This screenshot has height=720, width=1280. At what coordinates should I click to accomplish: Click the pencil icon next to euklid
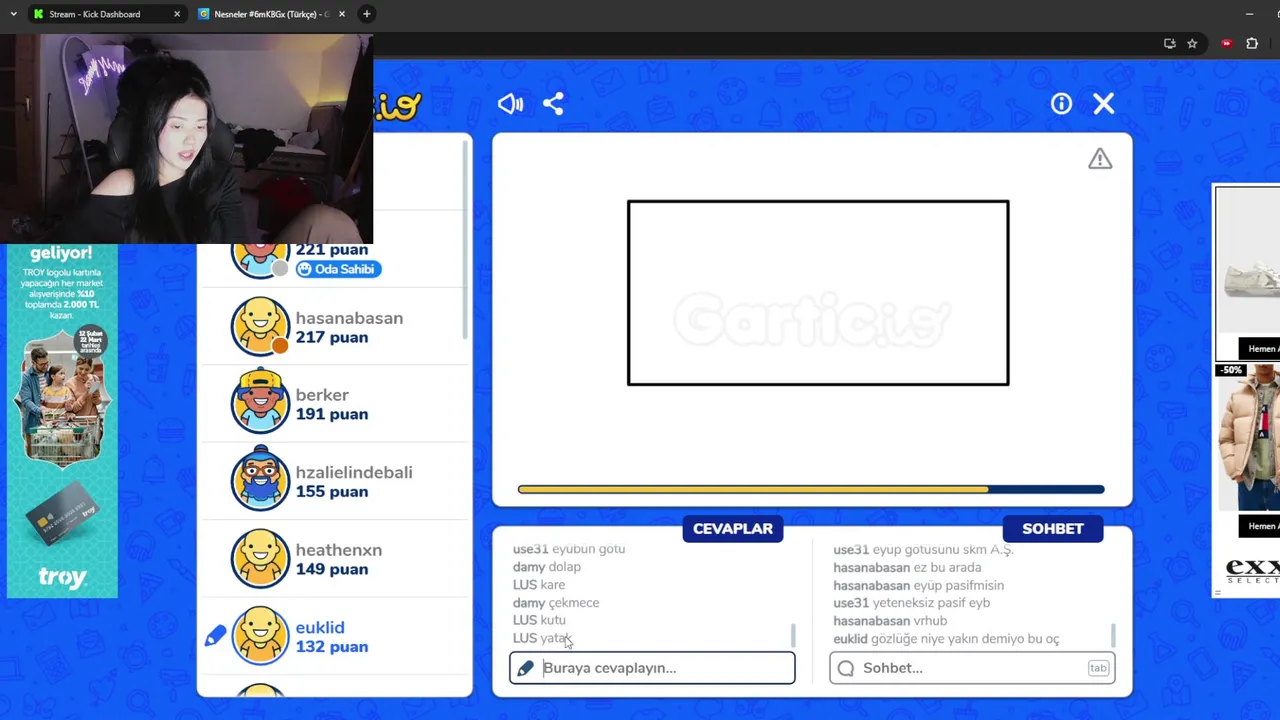[x=216, y=636]
